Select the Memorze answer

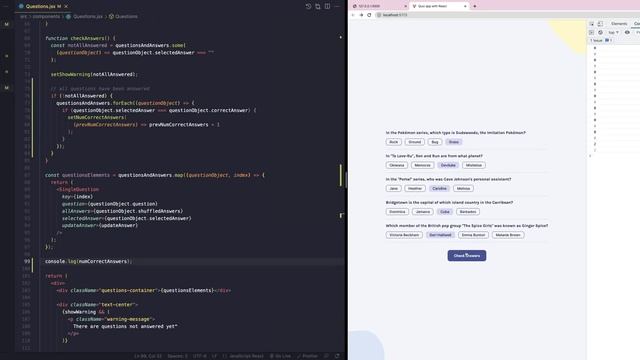(422, 165)
